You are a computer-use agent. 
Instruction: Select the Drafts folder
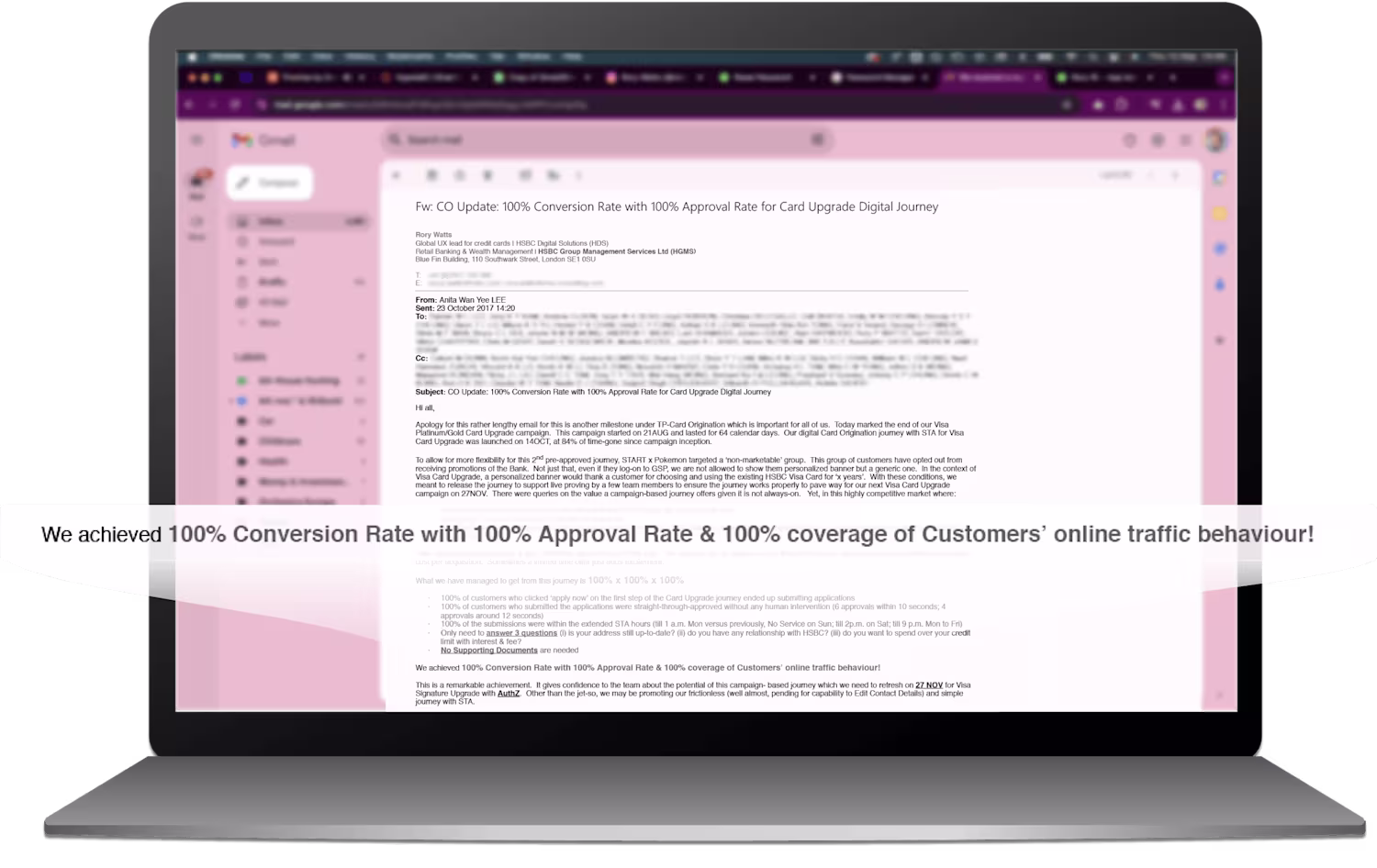(x=299, y=282)
